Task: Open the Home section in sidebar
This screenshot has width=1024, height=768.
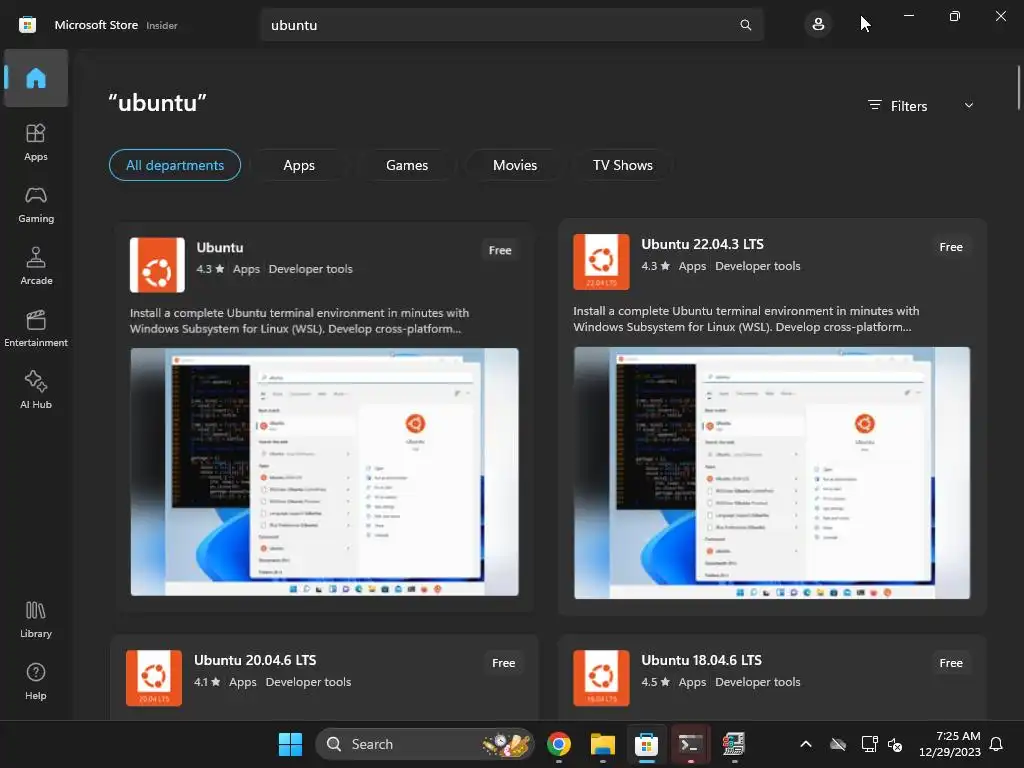Action: (x=36, y=78)
